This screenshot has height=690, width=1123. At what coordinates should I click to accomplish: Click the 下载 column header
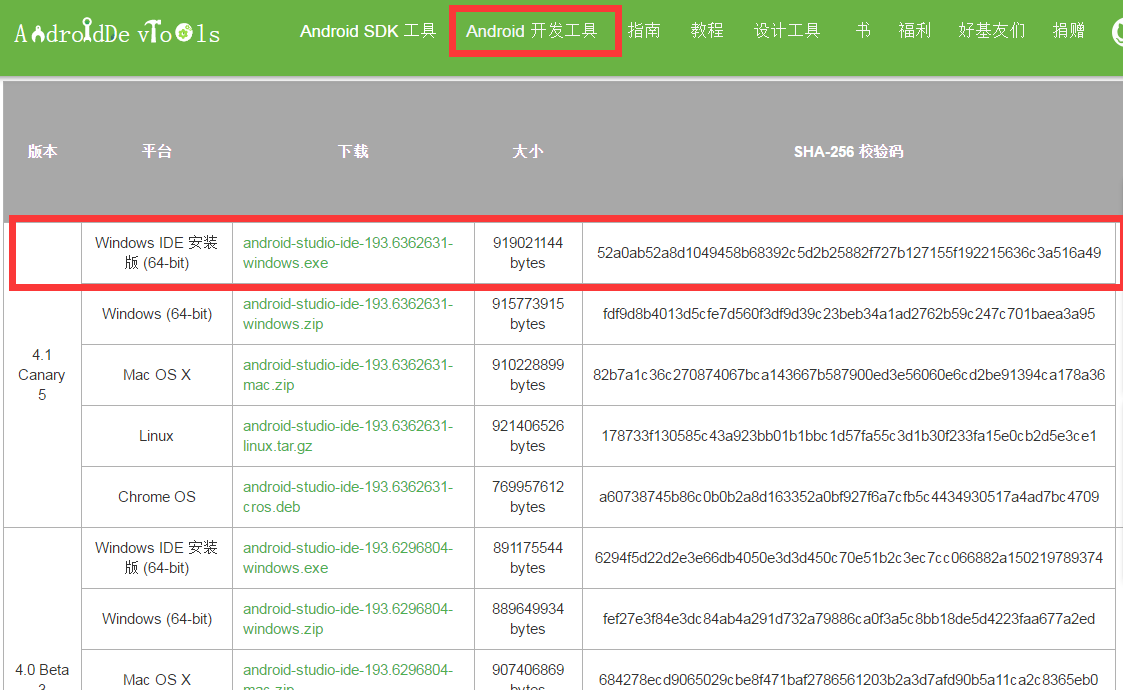(x=353, y=151)
